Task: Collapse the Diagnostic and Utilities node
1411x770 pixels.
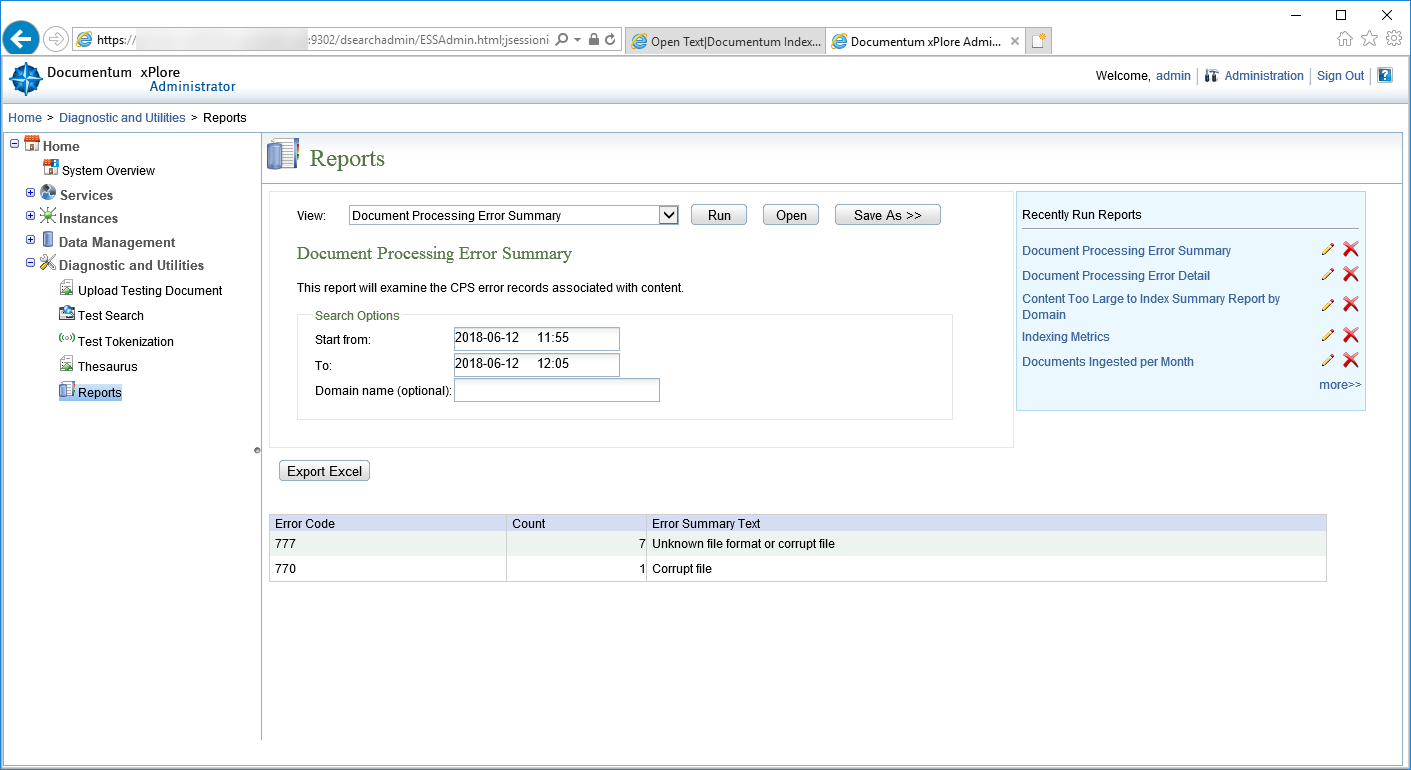Action: pos(30,263)
